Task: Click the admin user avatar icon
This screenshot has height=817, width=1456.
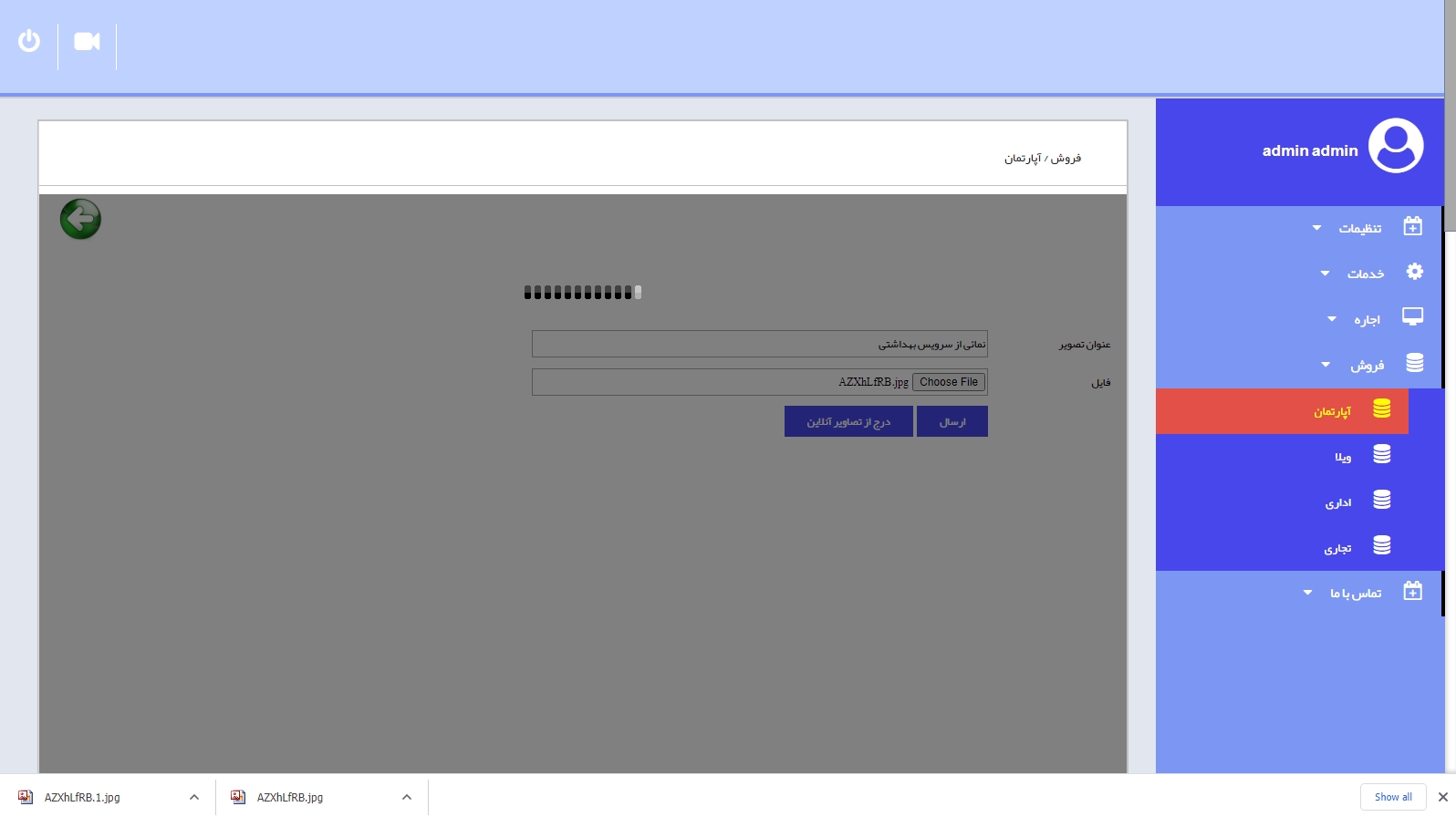Action: click(1396, 146)
